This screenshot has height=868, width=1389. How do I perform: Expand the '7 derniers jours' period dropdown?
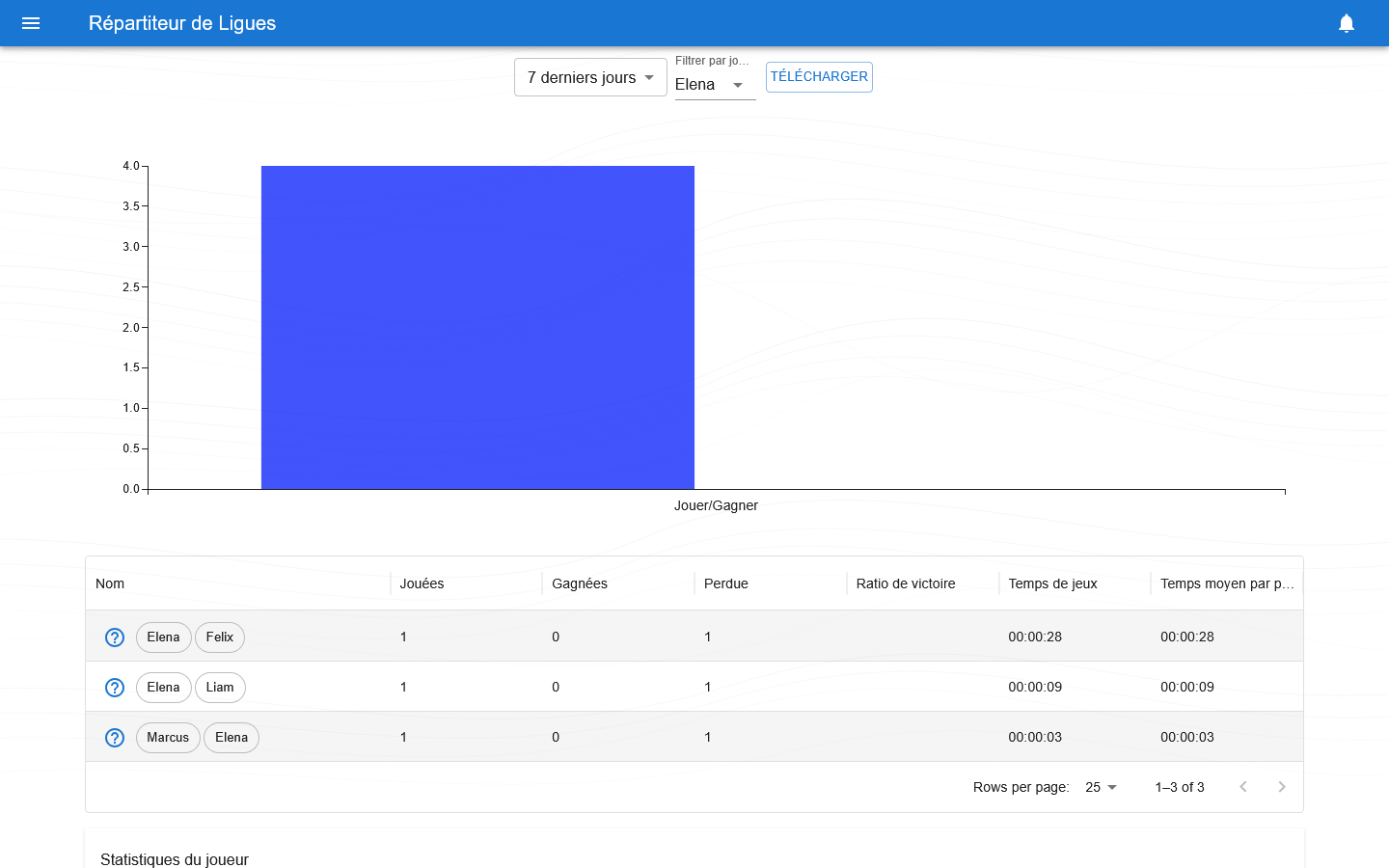click(x=590, y=77)
